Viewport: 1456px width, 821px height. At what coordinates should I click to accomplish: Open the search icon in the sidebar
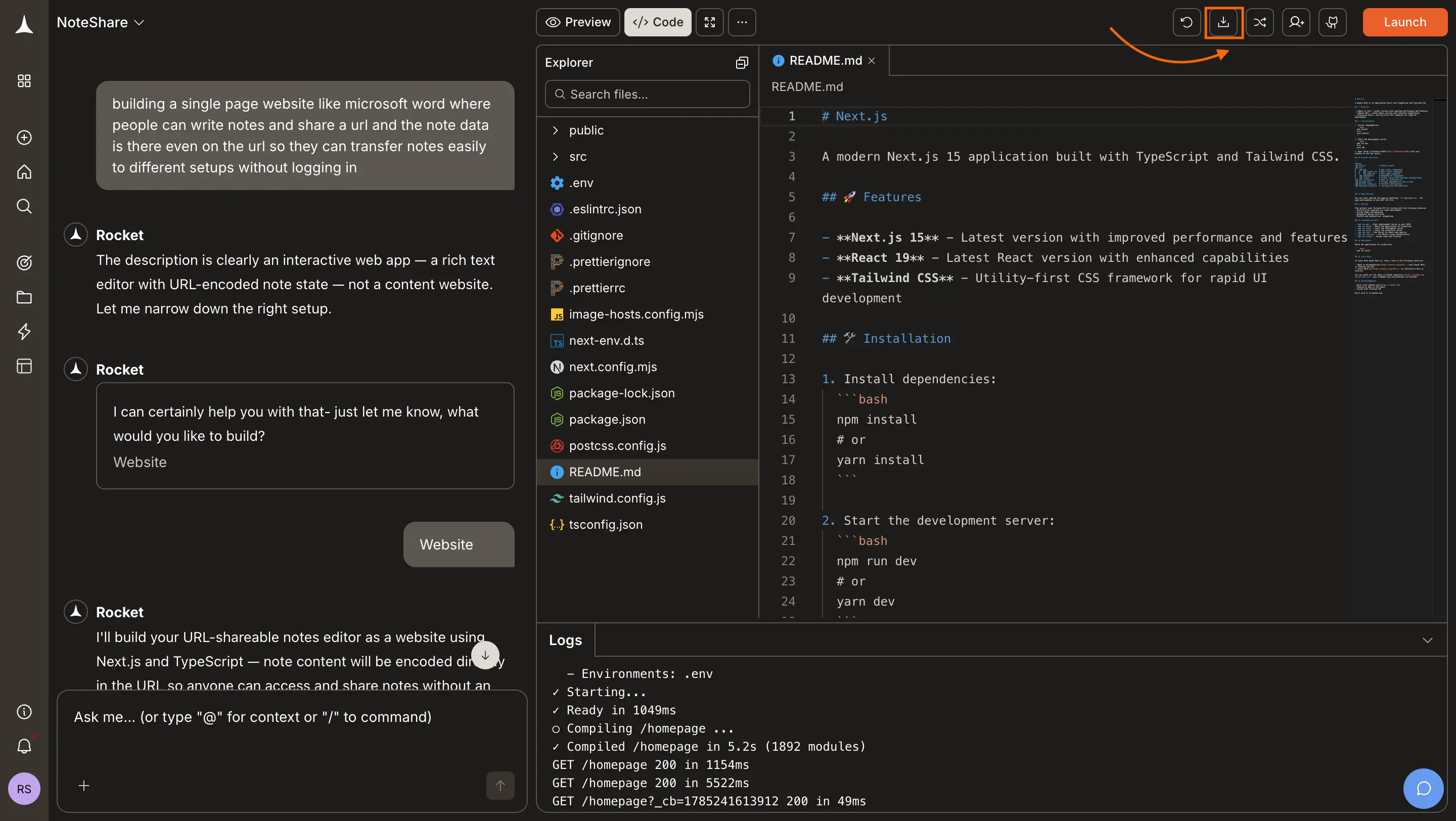24,206
